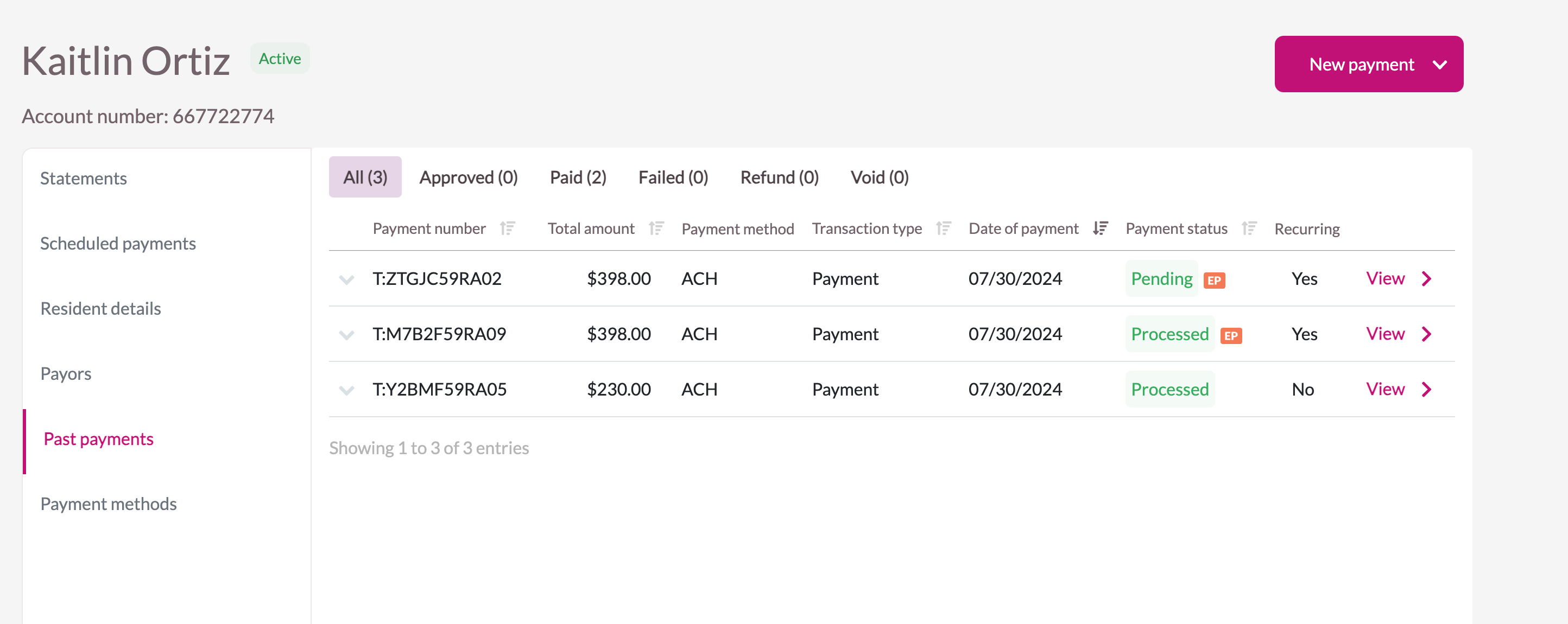Sort by Transaction type icon

(x=943, y=228)
